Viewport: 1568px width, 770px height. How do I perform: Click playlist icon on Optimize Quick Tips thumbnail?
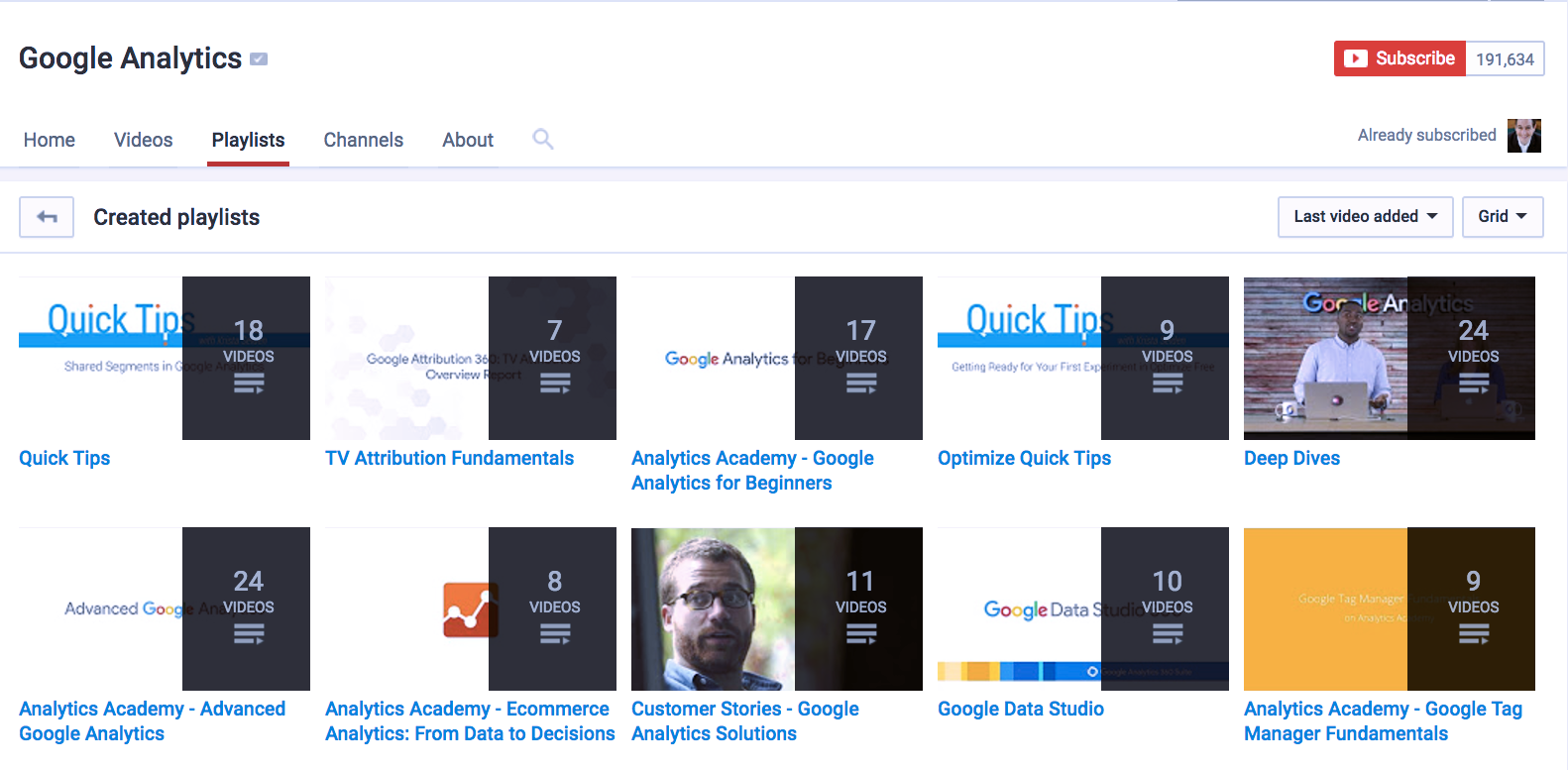click(x=1168, y=384)
